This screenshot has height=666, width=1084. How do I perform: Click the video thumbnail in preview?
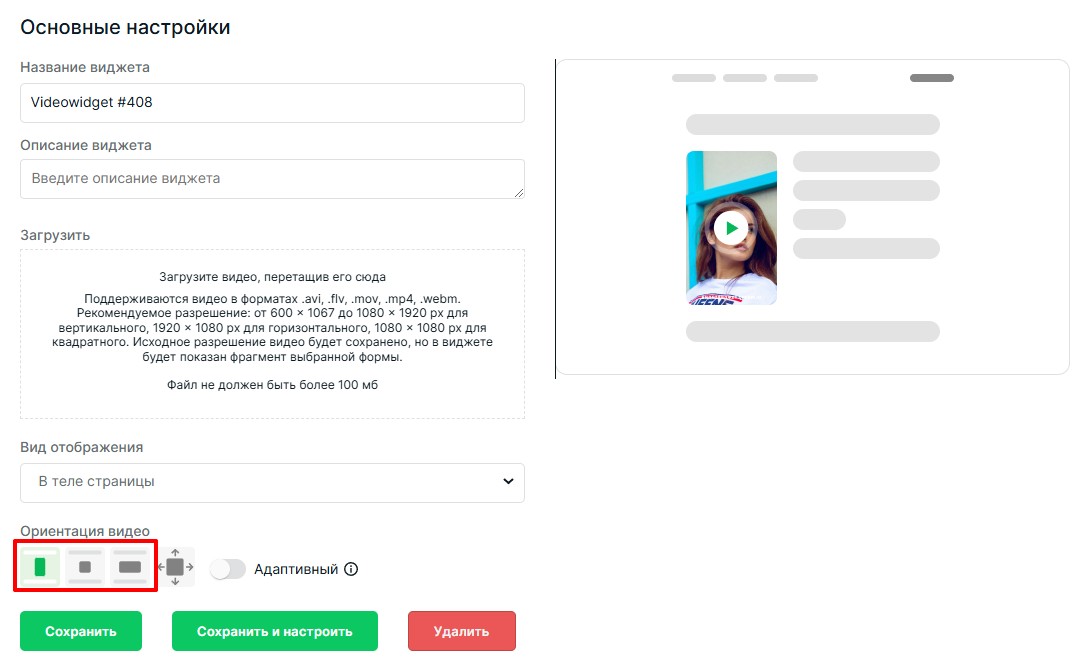[731, 228]
